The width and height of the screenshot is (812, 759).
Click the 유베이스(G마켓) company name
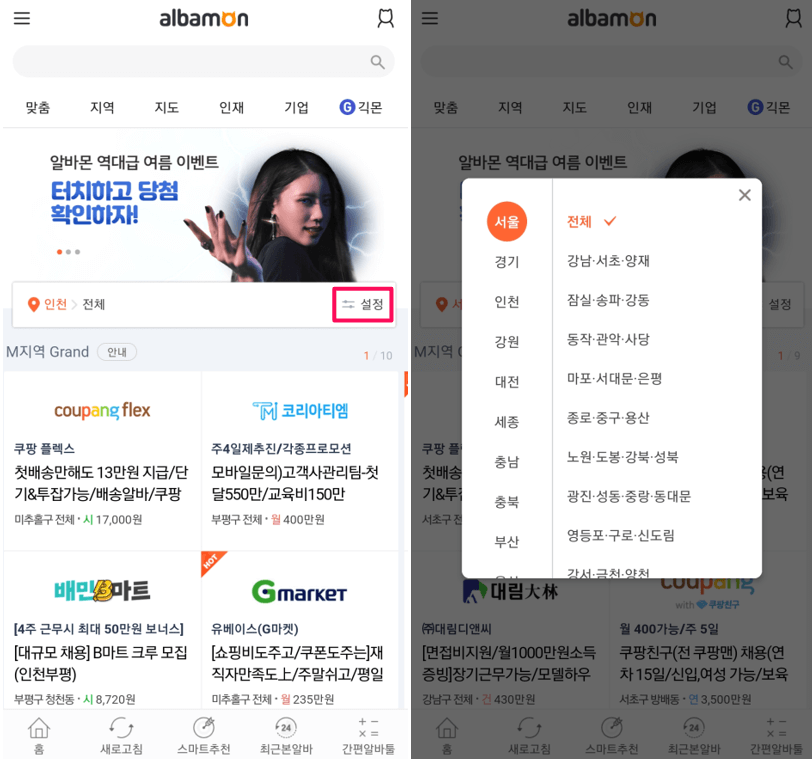254,629
